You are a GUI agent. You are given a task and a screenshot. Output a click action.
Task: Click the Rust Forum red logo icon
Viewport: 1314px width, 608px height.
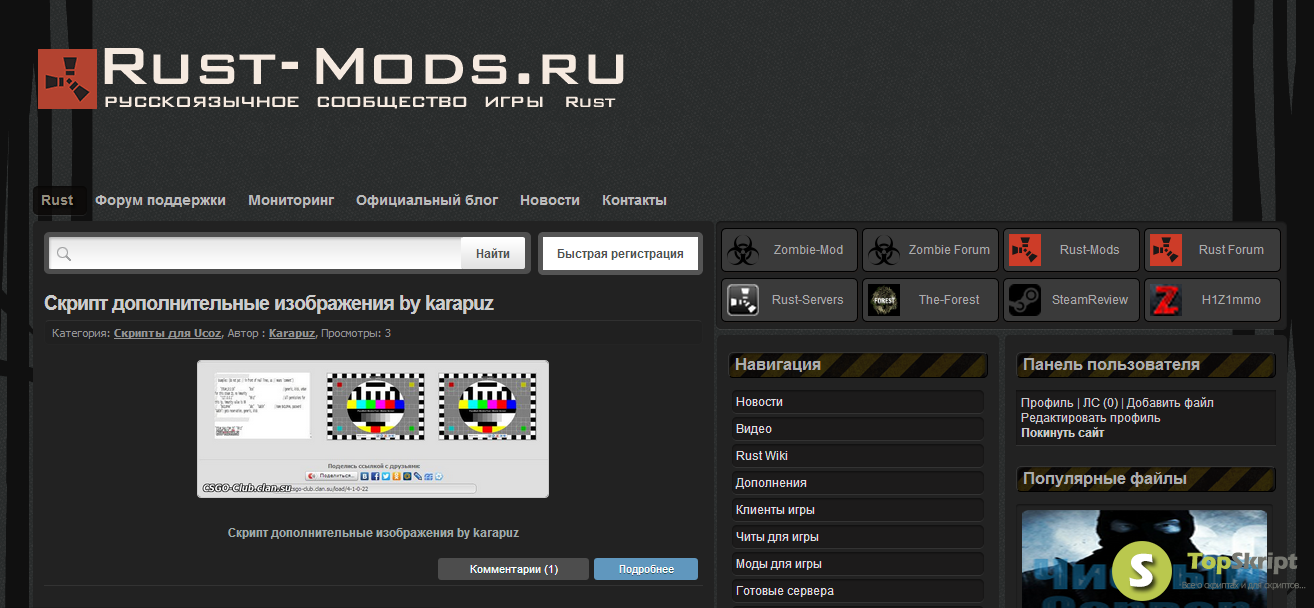click(x=1166, y=250)
